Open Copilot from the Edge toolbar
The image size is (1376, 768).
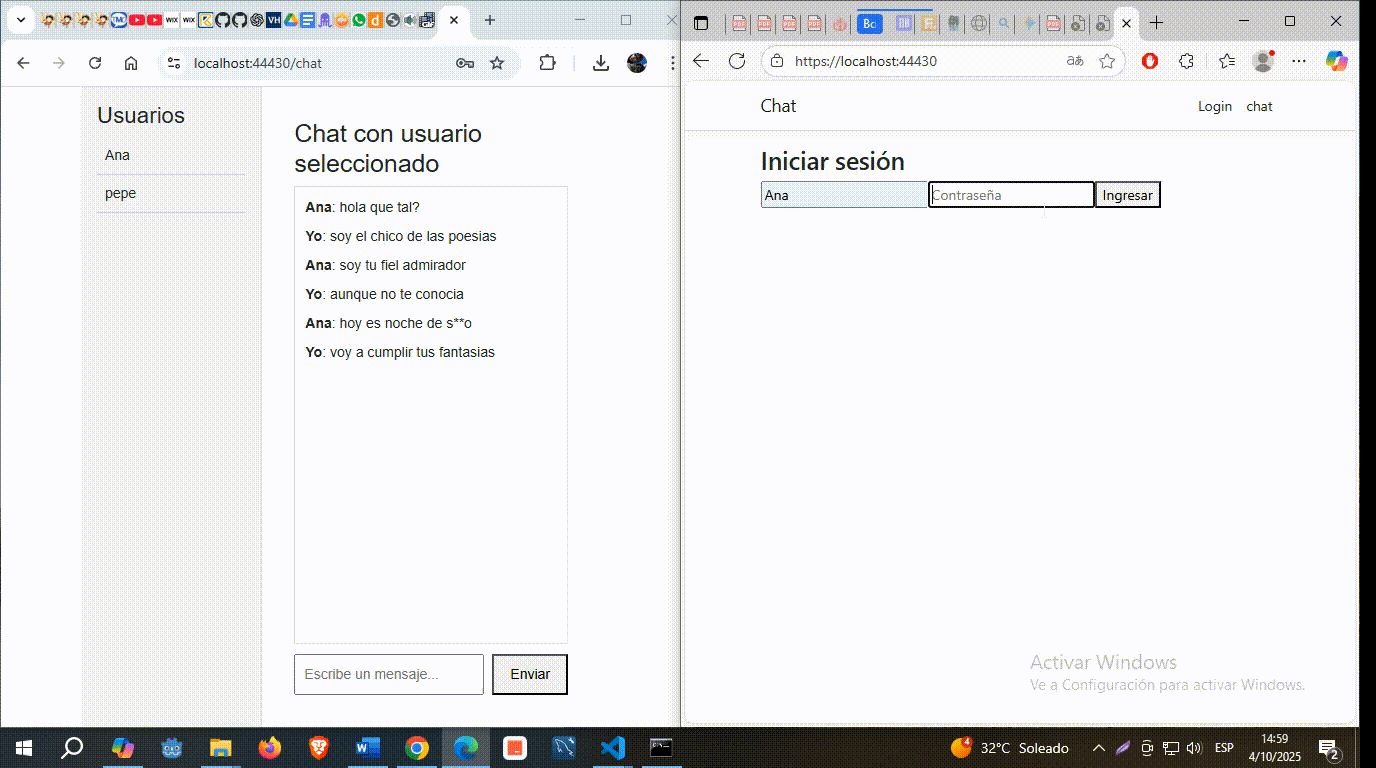click(x=1339, y=61)
